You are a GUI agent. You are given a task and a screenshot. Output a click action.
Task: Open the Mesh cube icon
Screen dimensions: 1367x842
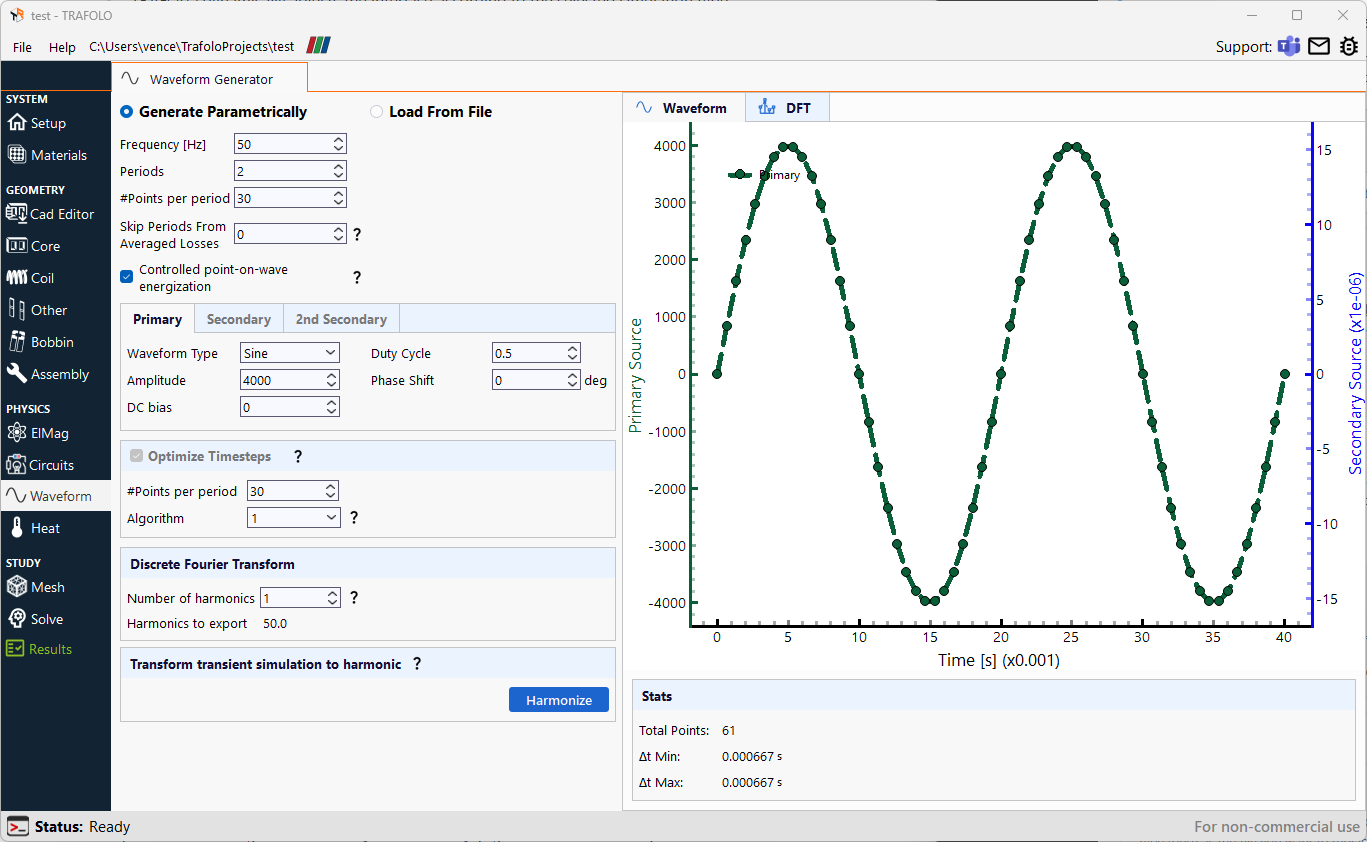pos(17,587)
